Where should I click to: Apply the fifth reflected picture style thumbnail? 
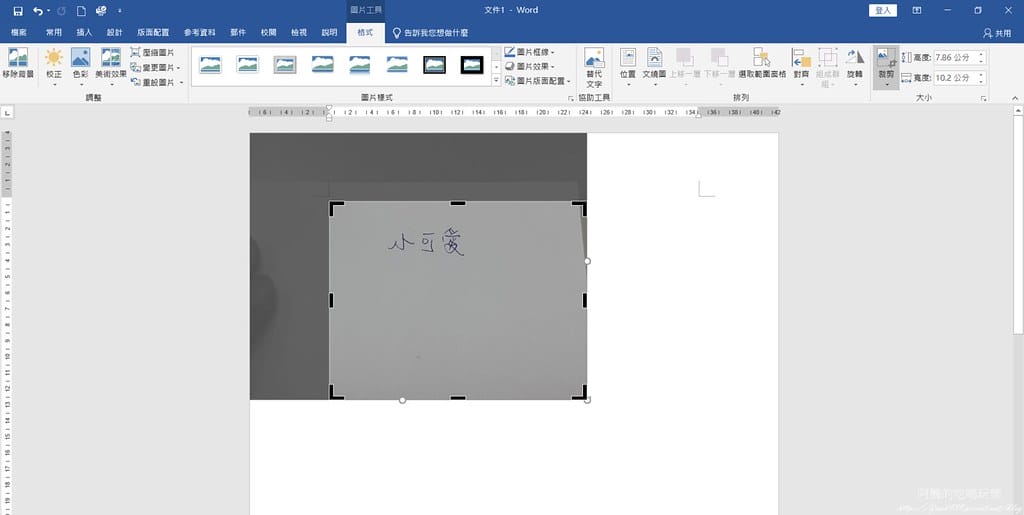point(360,64)
